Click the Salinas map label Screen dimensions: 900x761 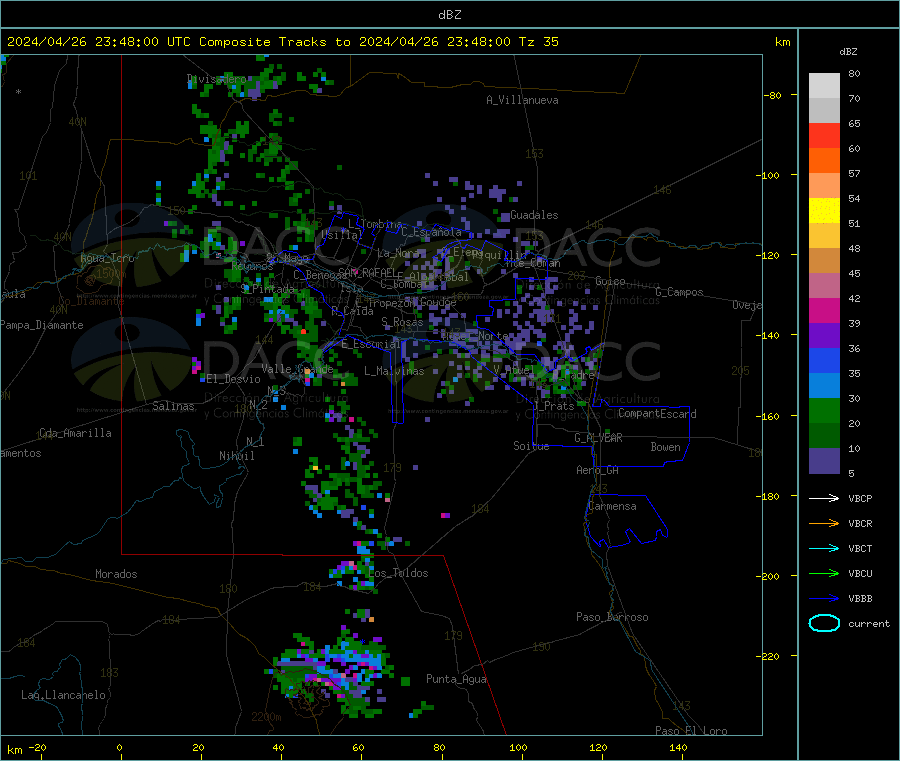173,406
